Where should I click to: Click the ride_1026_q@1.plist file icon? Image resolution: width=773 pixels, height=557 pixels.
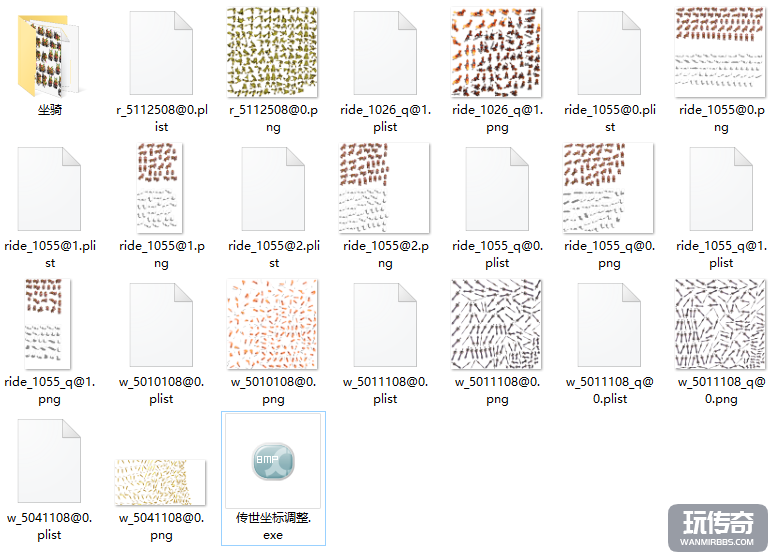pos(385,53)
